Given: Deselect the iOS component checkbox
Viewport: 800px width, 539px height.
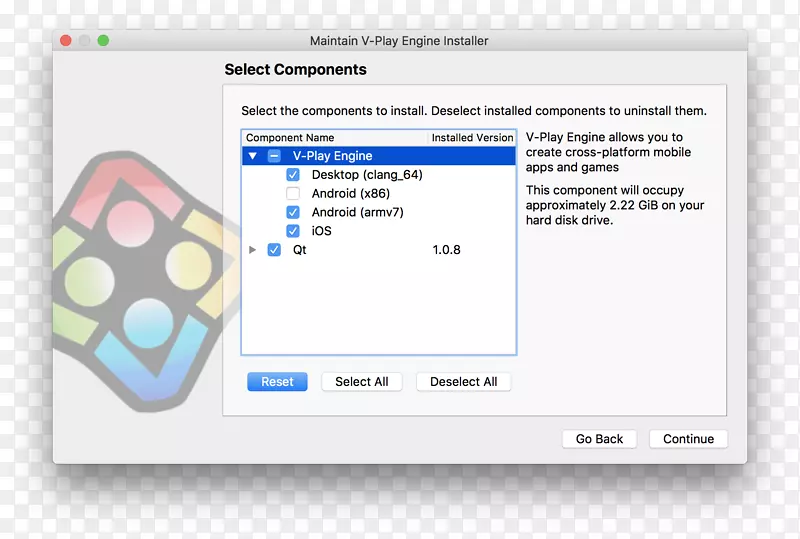Looking at the screenshot, I should [x=293, y=231].
